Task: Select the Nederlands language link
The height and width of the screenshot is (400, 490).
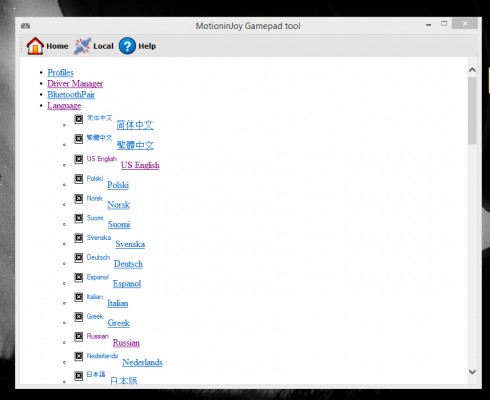Action: pos(142,362)
